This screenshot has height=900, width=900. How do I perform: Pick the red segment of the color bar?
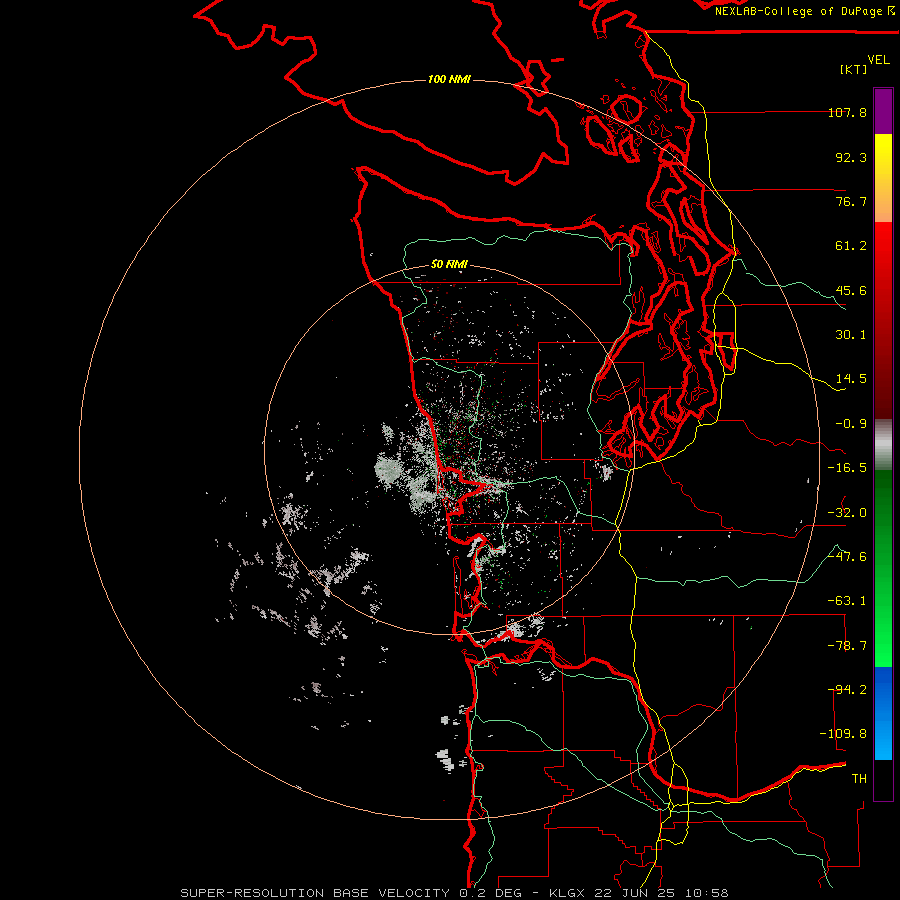883,320
